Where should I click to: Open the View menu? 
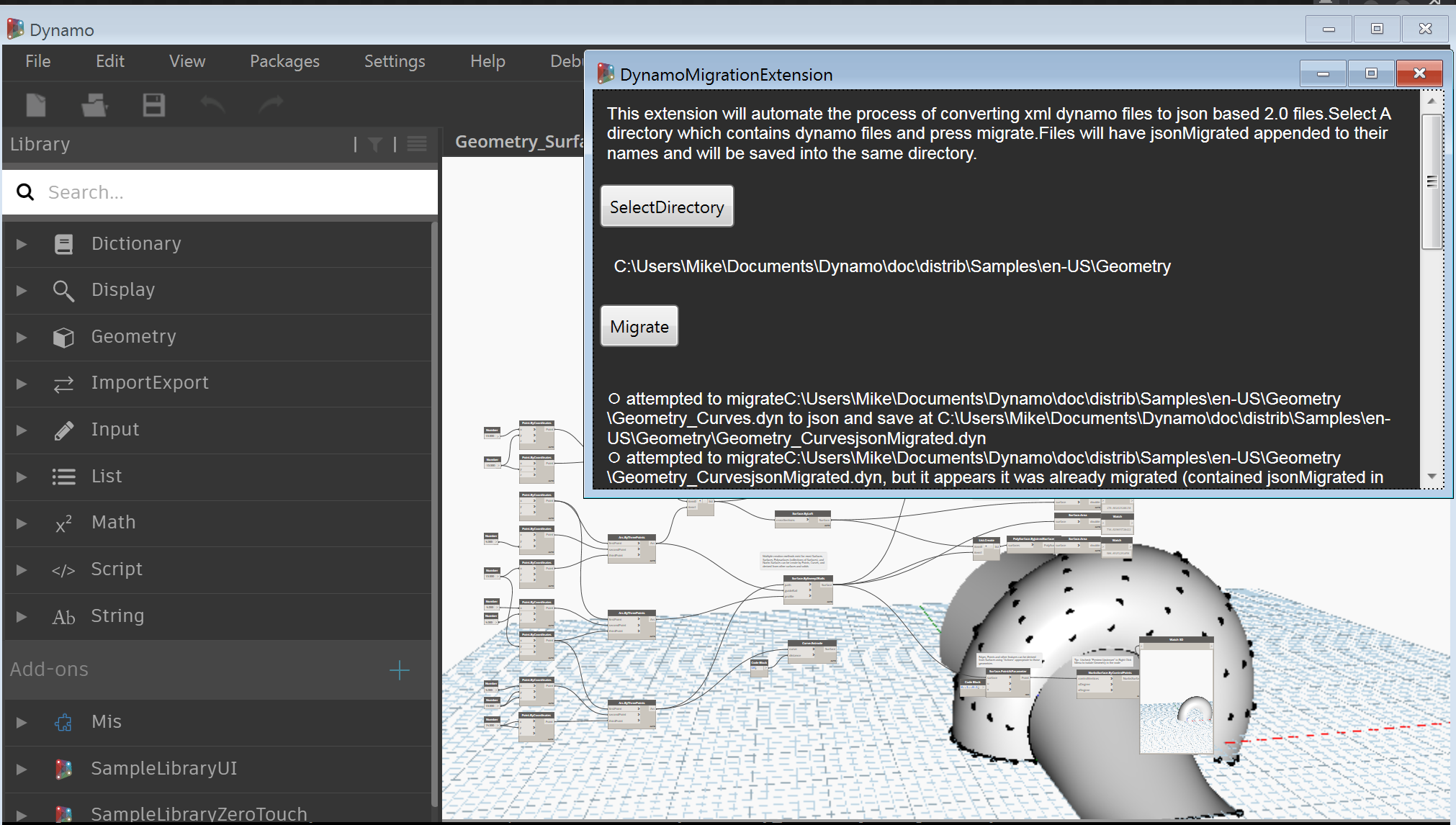187,61
